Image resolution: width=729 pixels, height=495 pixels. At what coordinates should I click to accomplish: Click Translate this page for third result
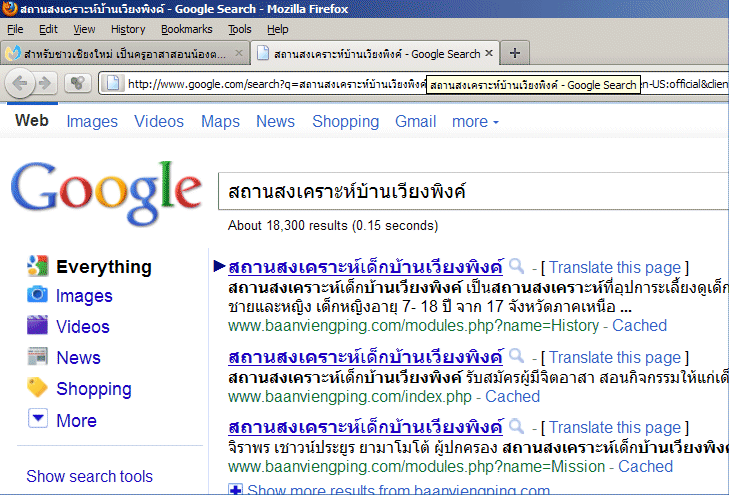tap(615, 428)
